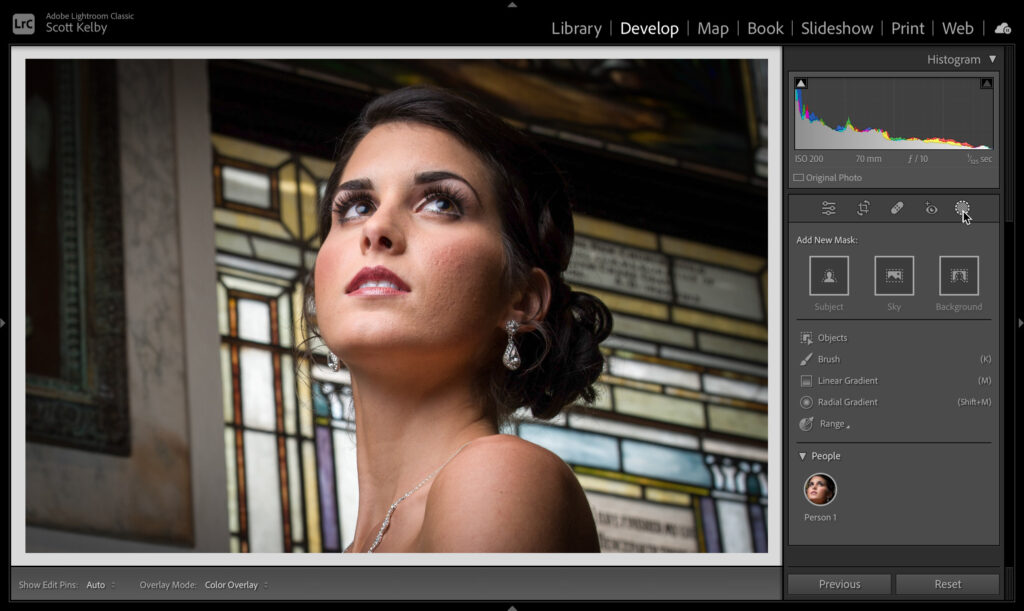Collapse the People section
The width and height of the screenshot is (1024, 611).
click(803, 456)
